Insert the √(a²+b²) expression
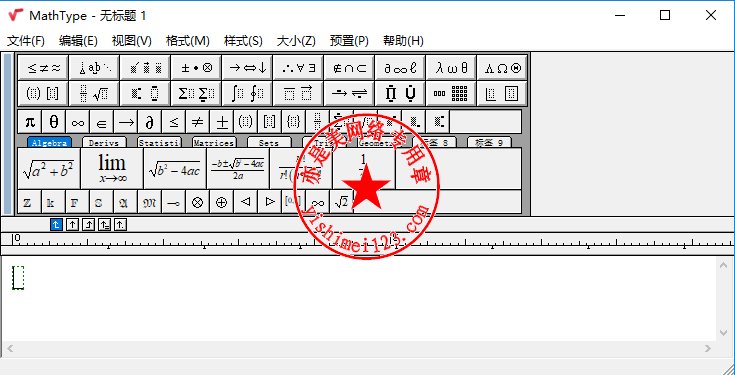735x375 pixels. 49,169
